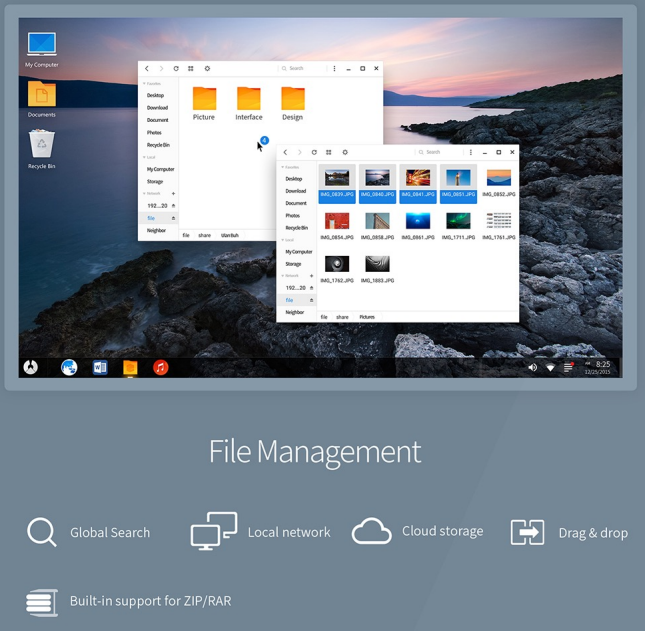Open Neighbor in the folders window sidebar
Viewport: 645px width, 631px height.
[156, 231]
